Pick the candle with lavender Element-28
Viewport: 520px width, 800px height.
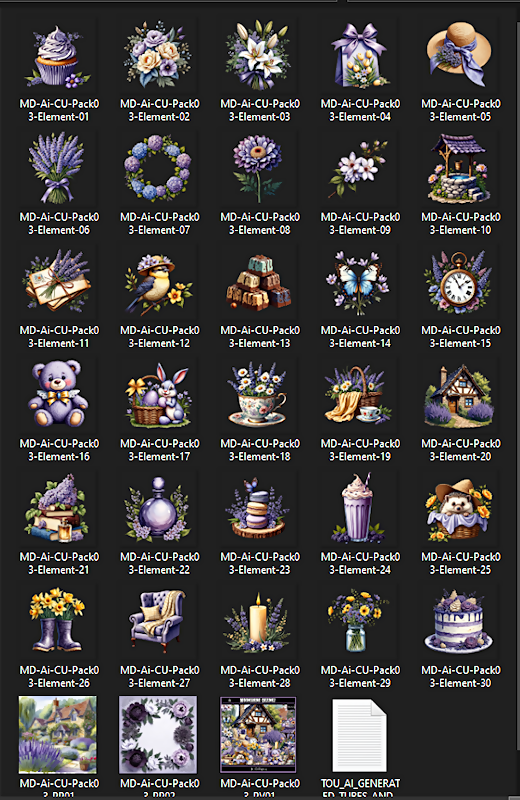(259, 622)
